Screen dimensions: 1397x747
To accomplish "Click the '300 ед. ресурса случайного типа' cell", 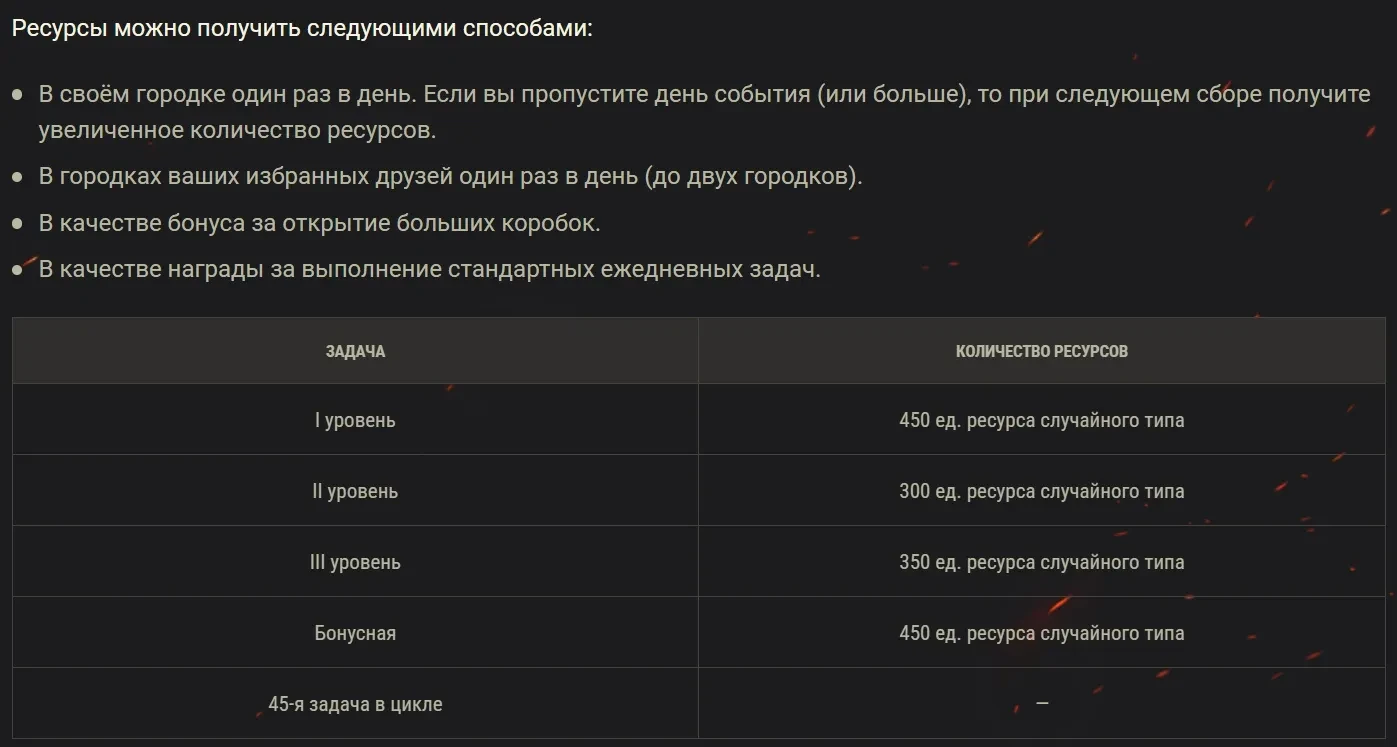I will [1041, 491].
